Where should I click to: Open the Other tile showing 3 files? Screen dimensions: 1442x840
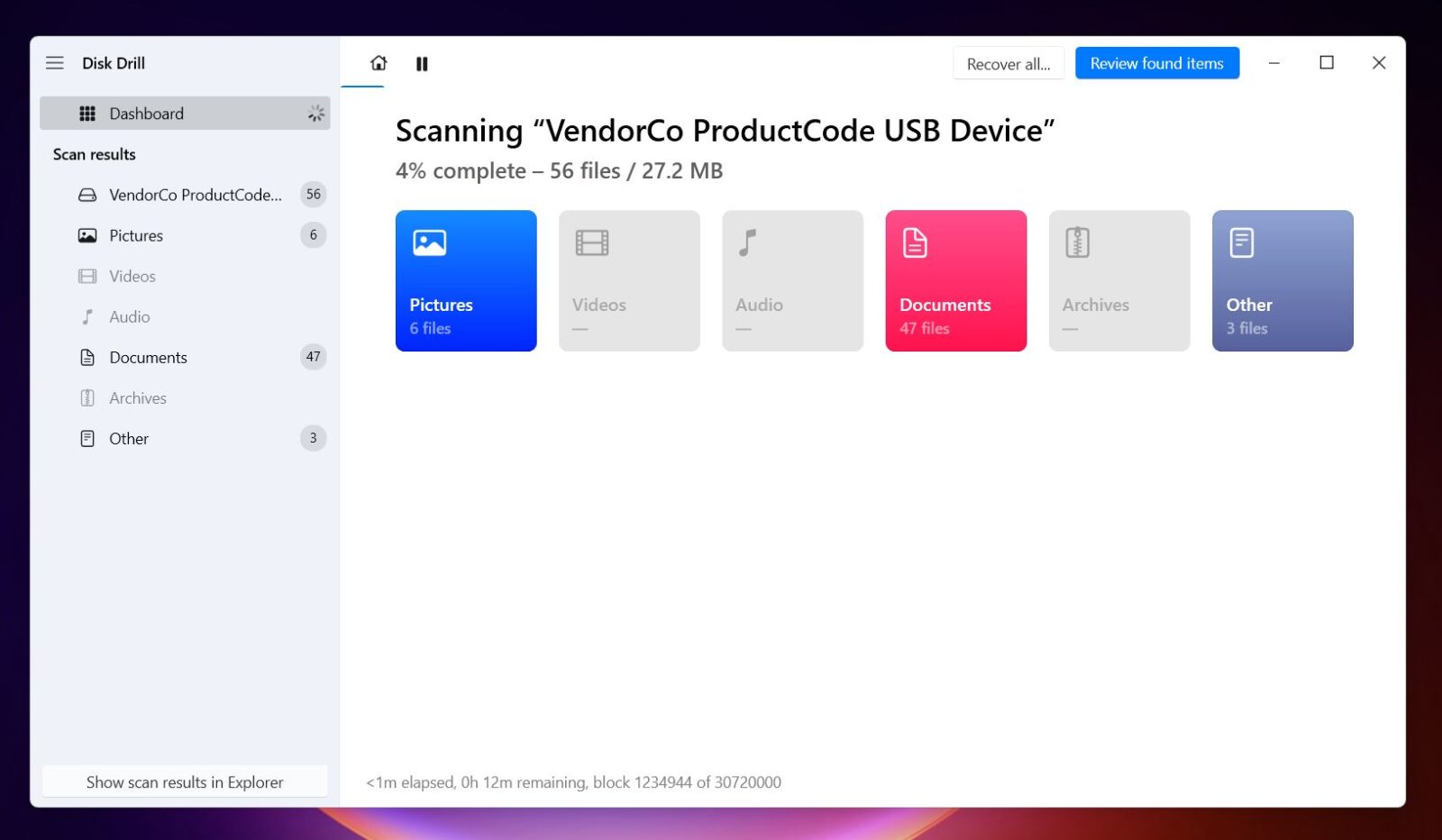pyautogui.click(x=1282, y=280)
